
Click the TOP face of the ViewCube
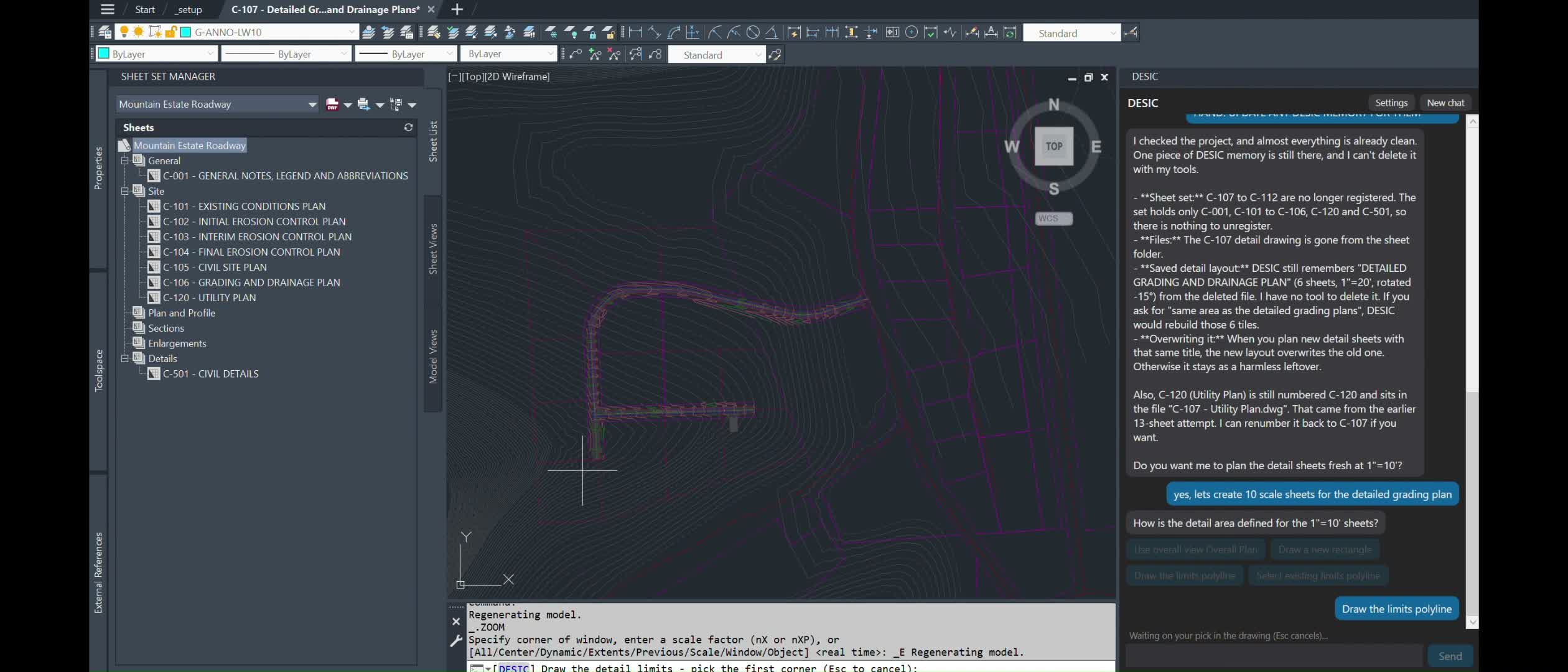coord(1053,146)
